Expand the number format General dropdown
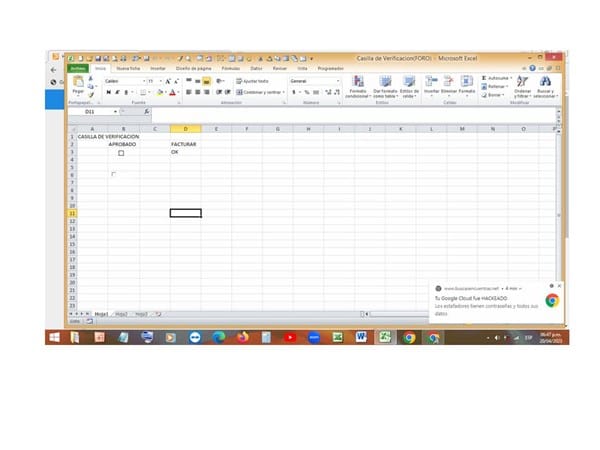Screen dimensions: 600x450 tap(338, 80)
